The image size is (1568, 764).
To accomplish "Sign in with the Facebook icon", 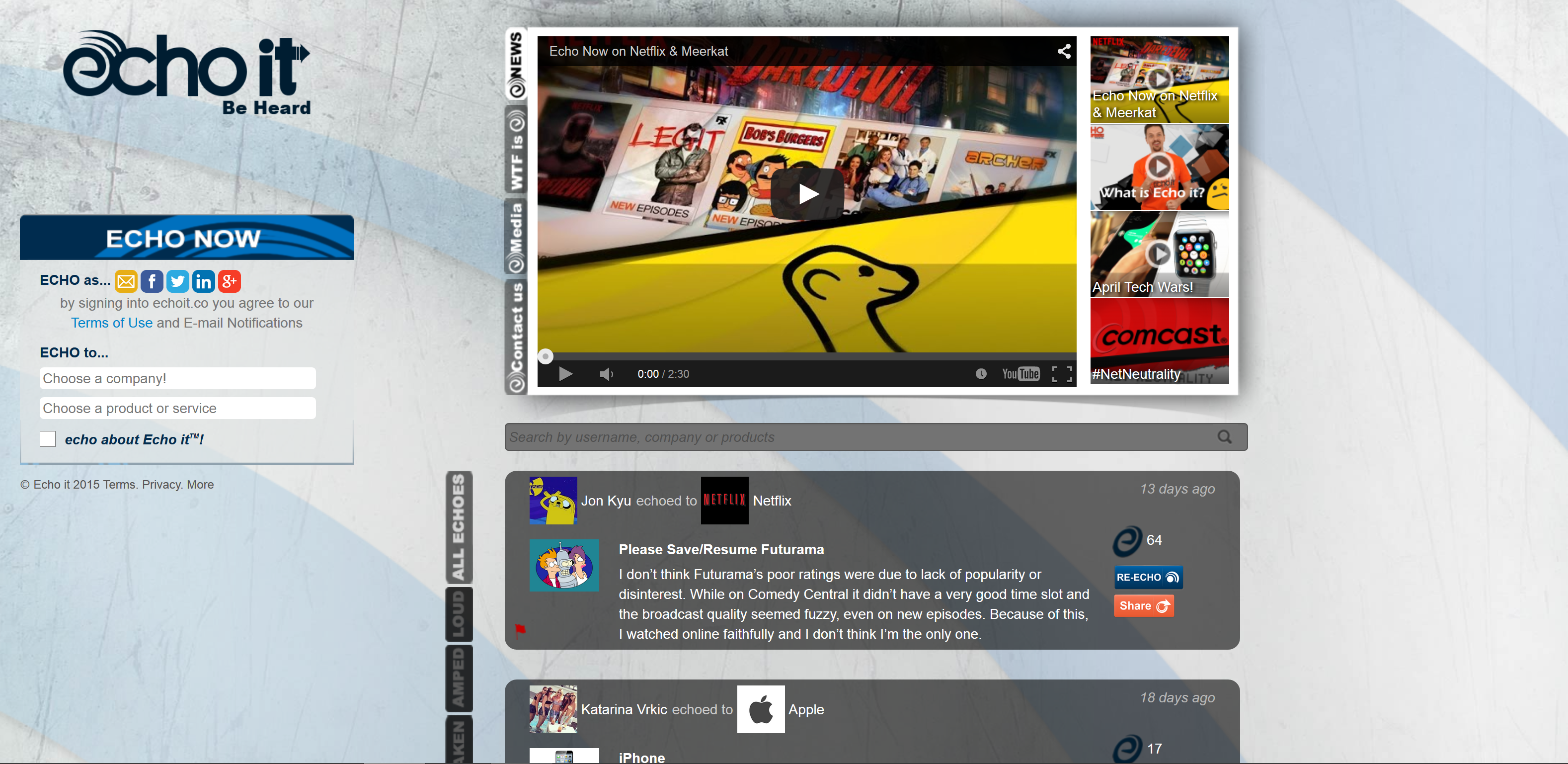I will click(x=152, y=281).
